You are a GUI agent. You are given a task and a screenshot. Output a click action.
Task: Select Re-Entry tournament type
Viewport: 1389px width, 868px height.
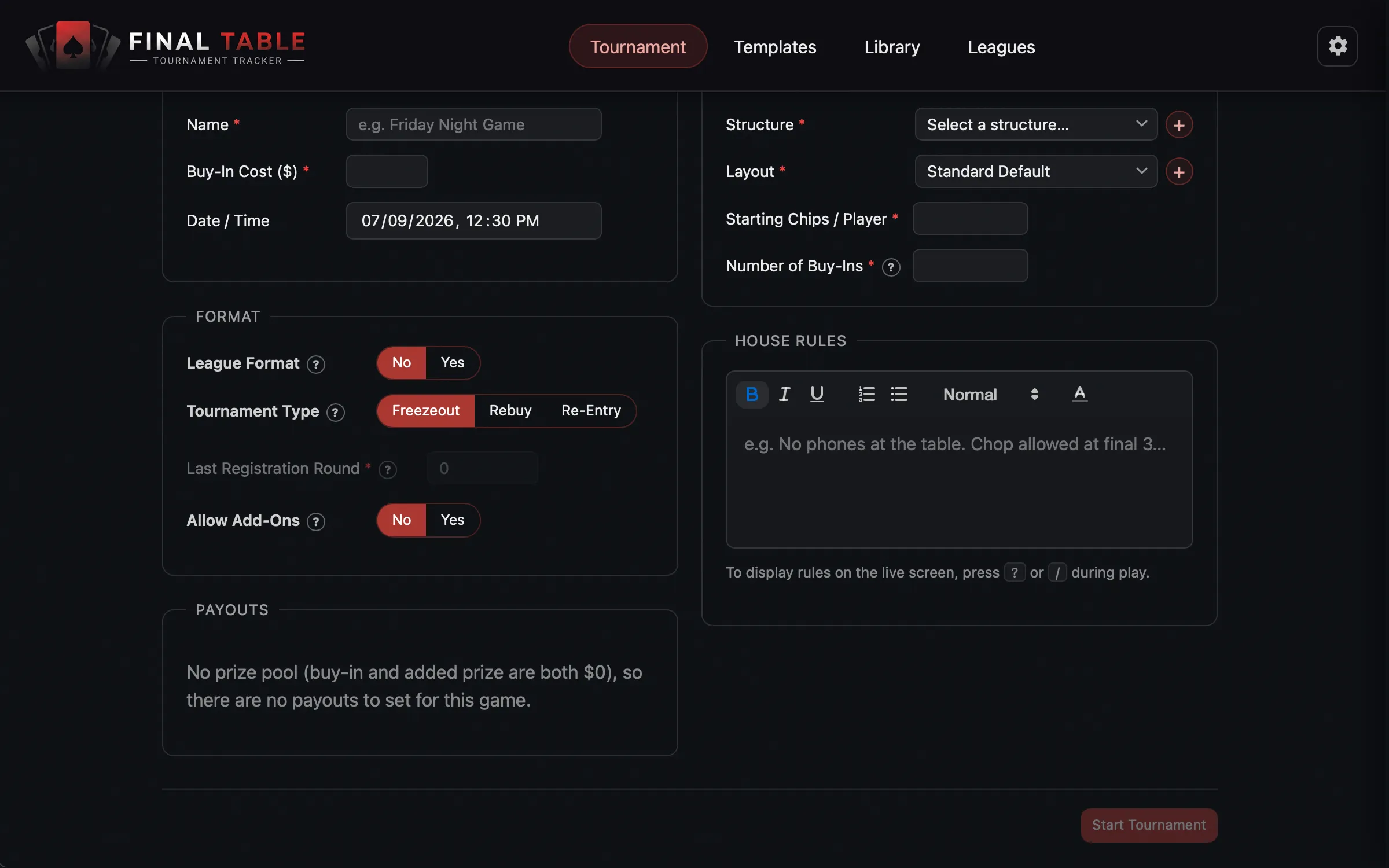(591, 411)
